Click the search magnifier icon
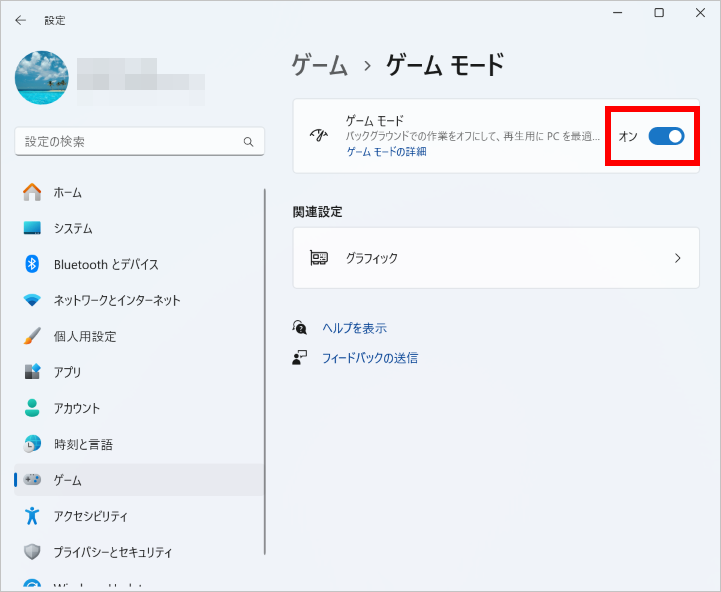The image size is (721, 592). click(248, 142)
